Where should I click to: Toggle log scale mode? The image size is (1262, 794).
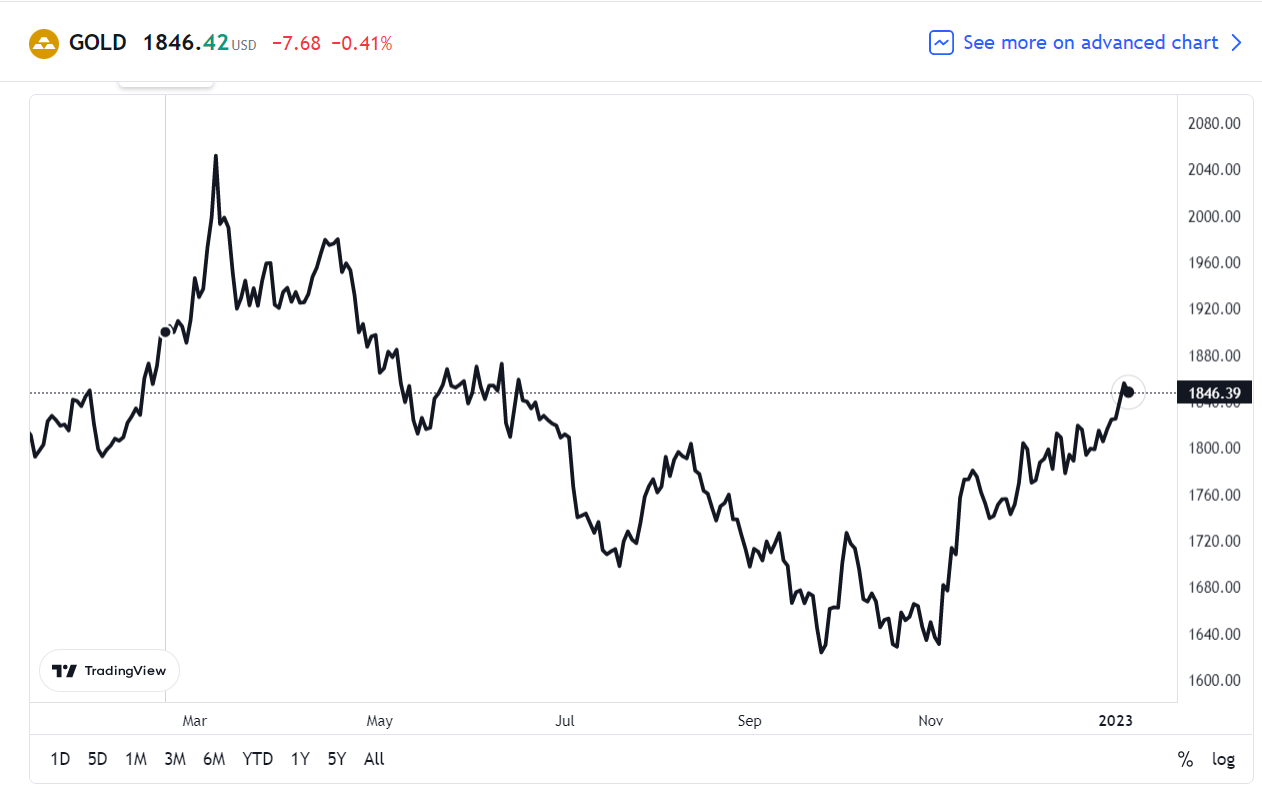(1223, 759)
